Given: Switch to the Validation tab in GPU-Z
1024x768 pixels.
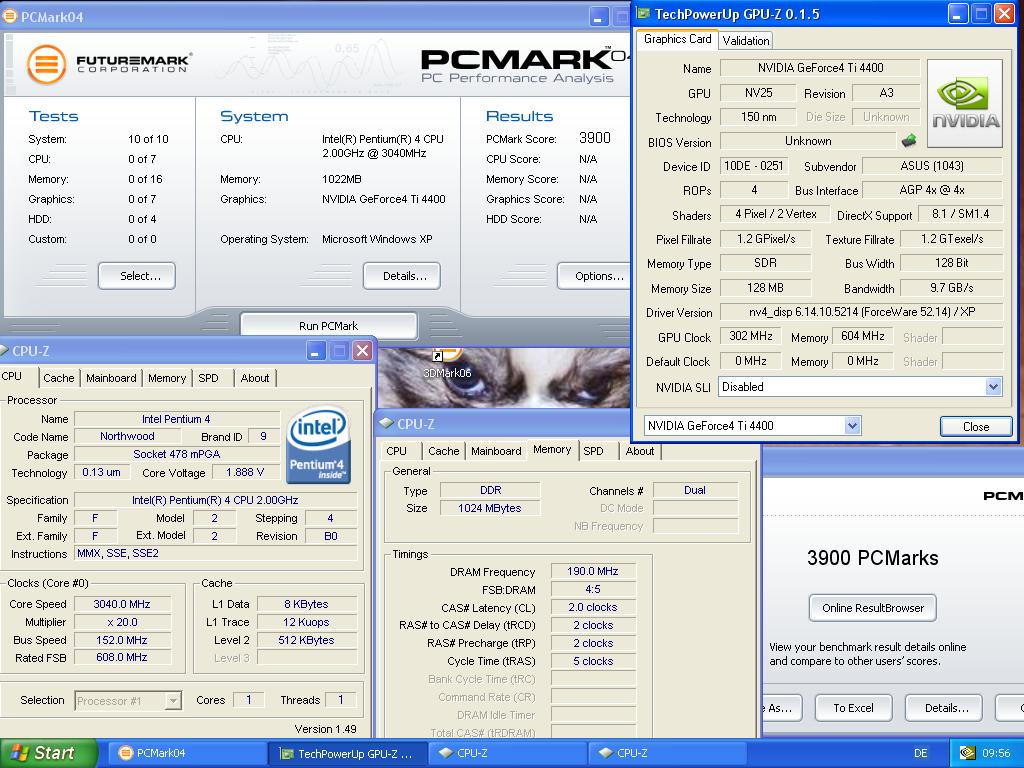Looking at the screenshot, I should (x=745, y=40).
